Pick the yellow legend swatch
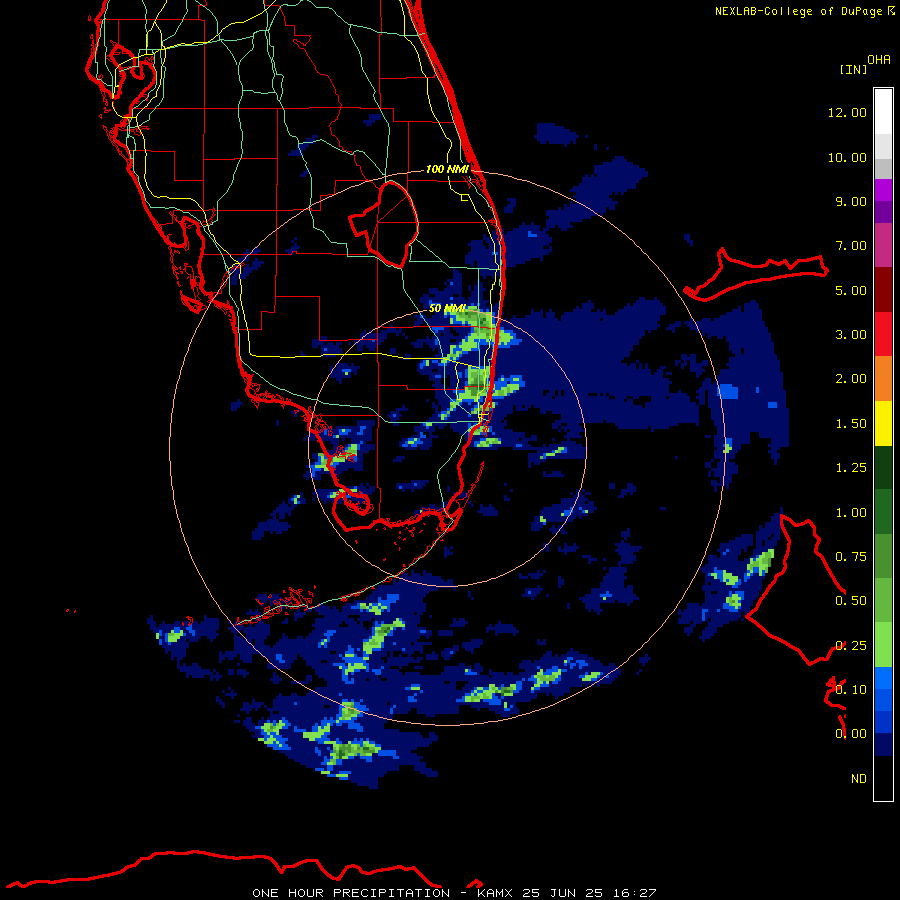The image size is (900, 900). coord(883,423)
